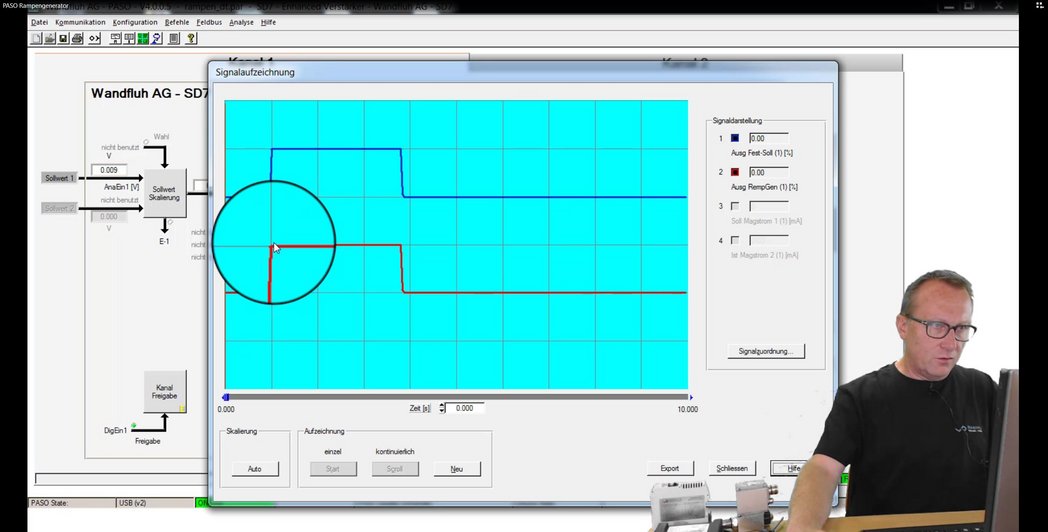1048x532 pixels.
Task: Click the Zeit [s] field showing 0.000
Action: coord(465,408)
